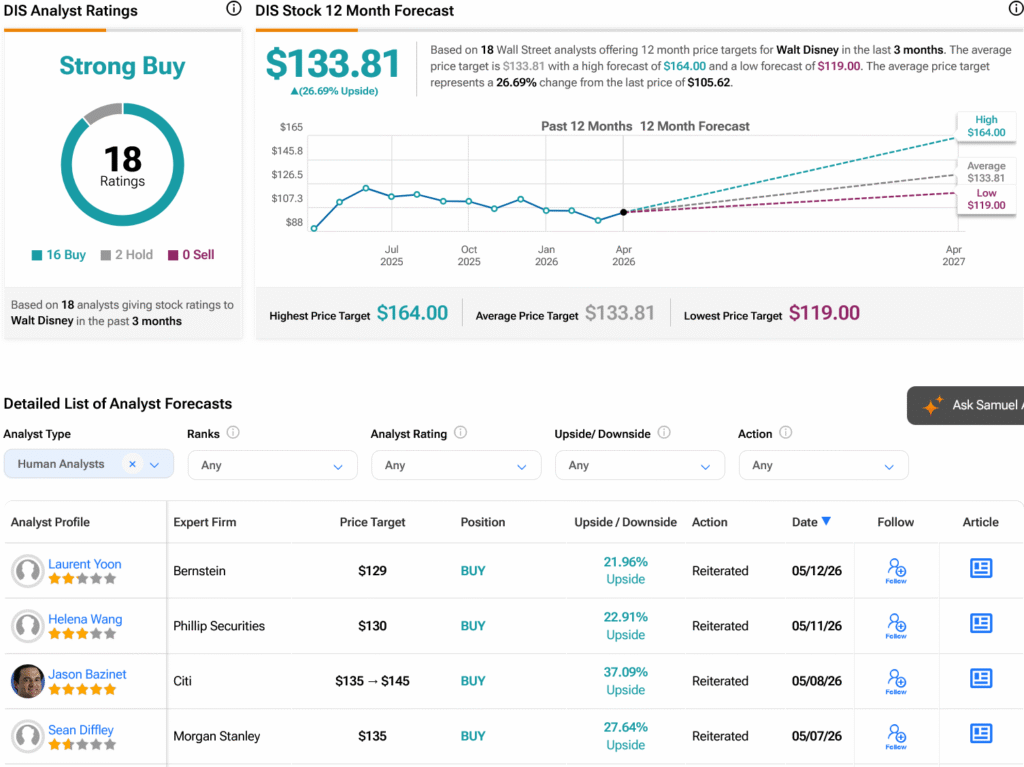The height and width of the screenshot is (767, 1024).
Task: Open the Analyst Rating Any dropdown
Action: (456, 465)
